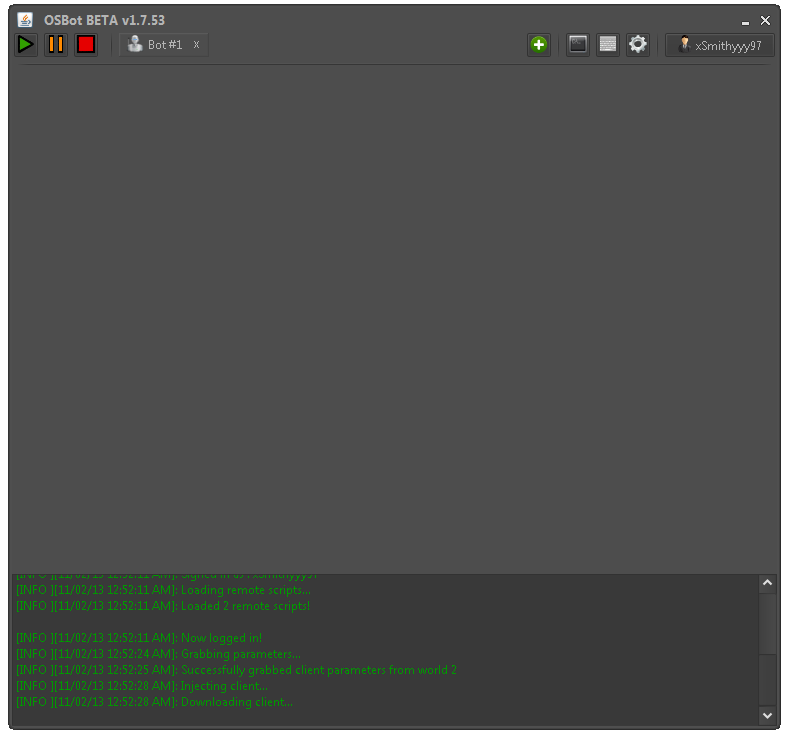Screen dimensions: 793x740
Task: Select the Bot #1 tab
Action: (x=157, y=45)
